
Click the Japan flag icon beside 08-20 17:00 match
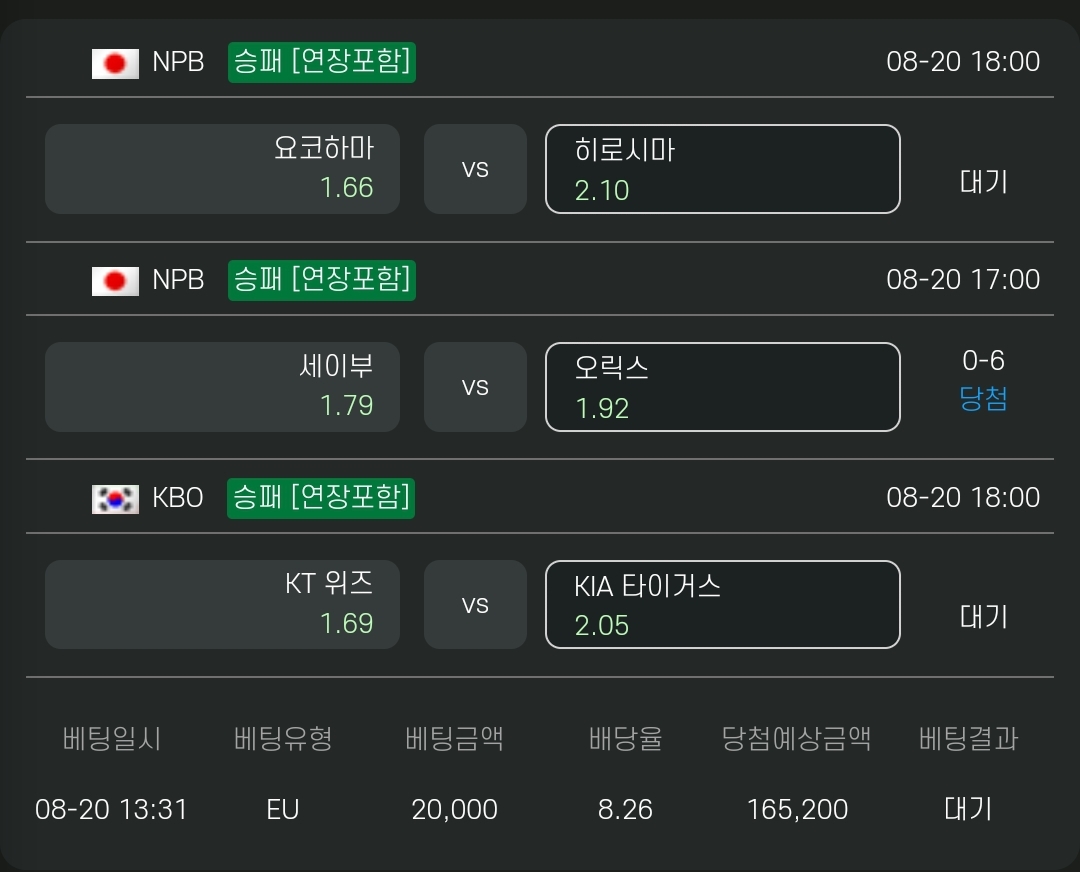(x=115, y=281)
